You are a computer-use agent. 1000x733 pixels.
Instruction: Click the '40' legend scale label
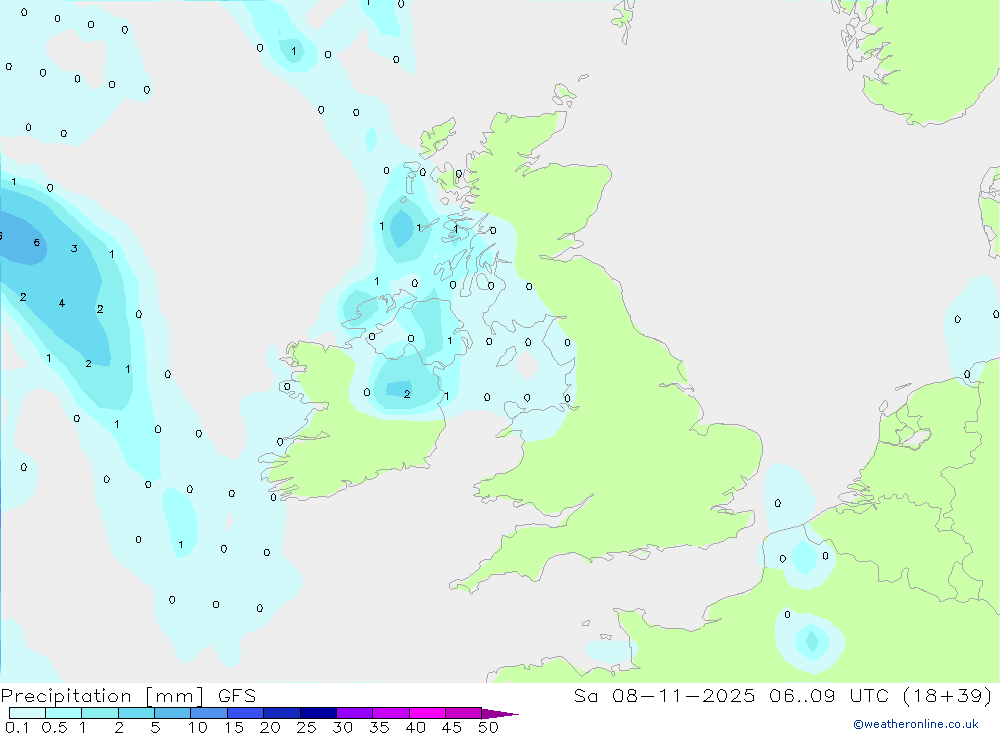point(415,727)
